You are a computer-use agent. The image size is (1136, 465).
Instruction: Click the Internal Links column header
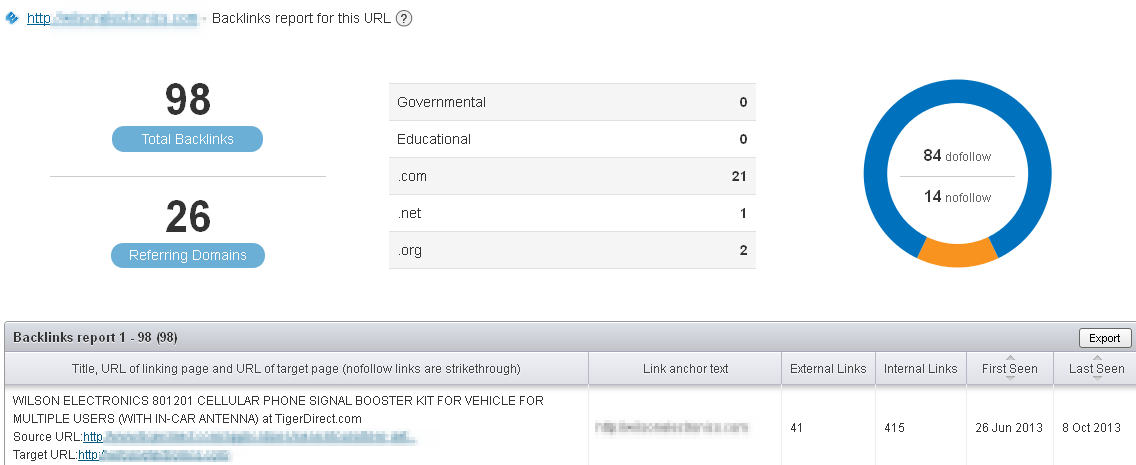[920, 369]
